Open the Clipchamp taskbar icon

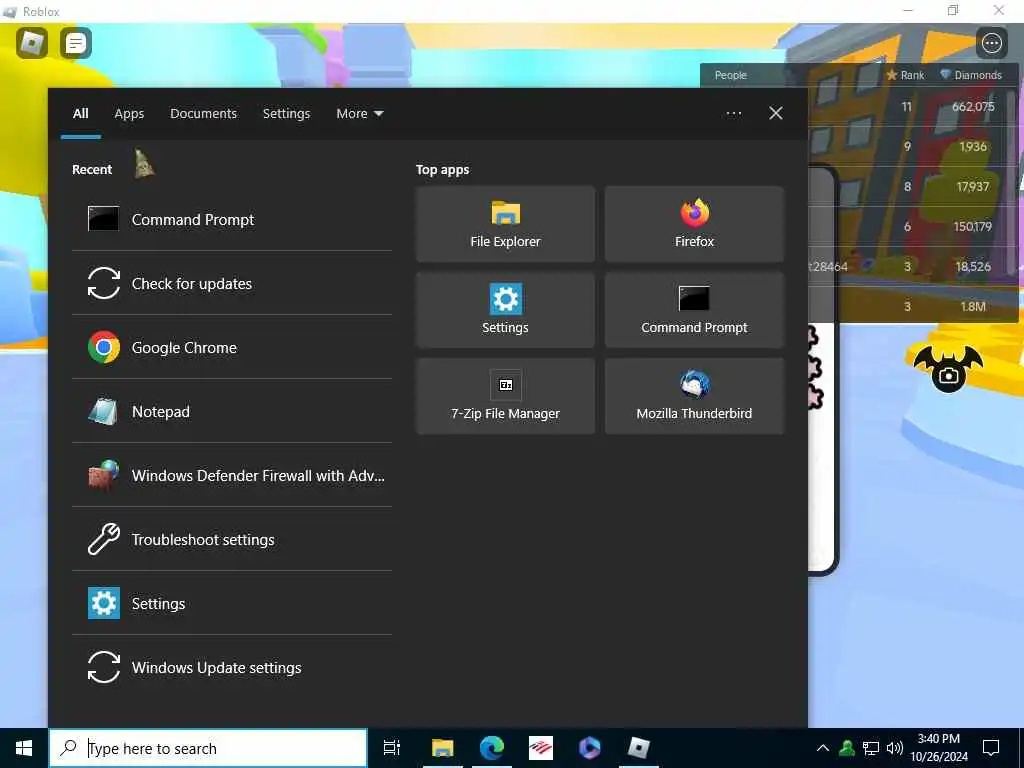pyautogui.click(x=590, y=748)
